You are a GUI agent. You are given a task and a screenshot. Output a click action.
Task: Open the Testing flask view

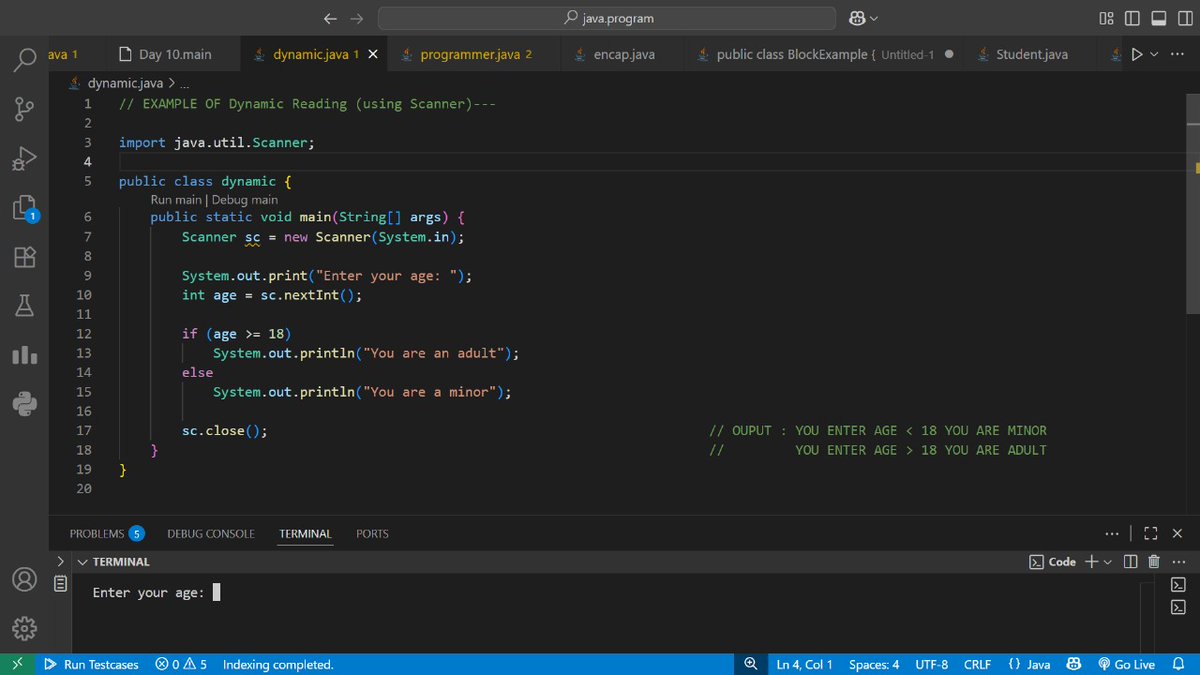tap(24, 306)
